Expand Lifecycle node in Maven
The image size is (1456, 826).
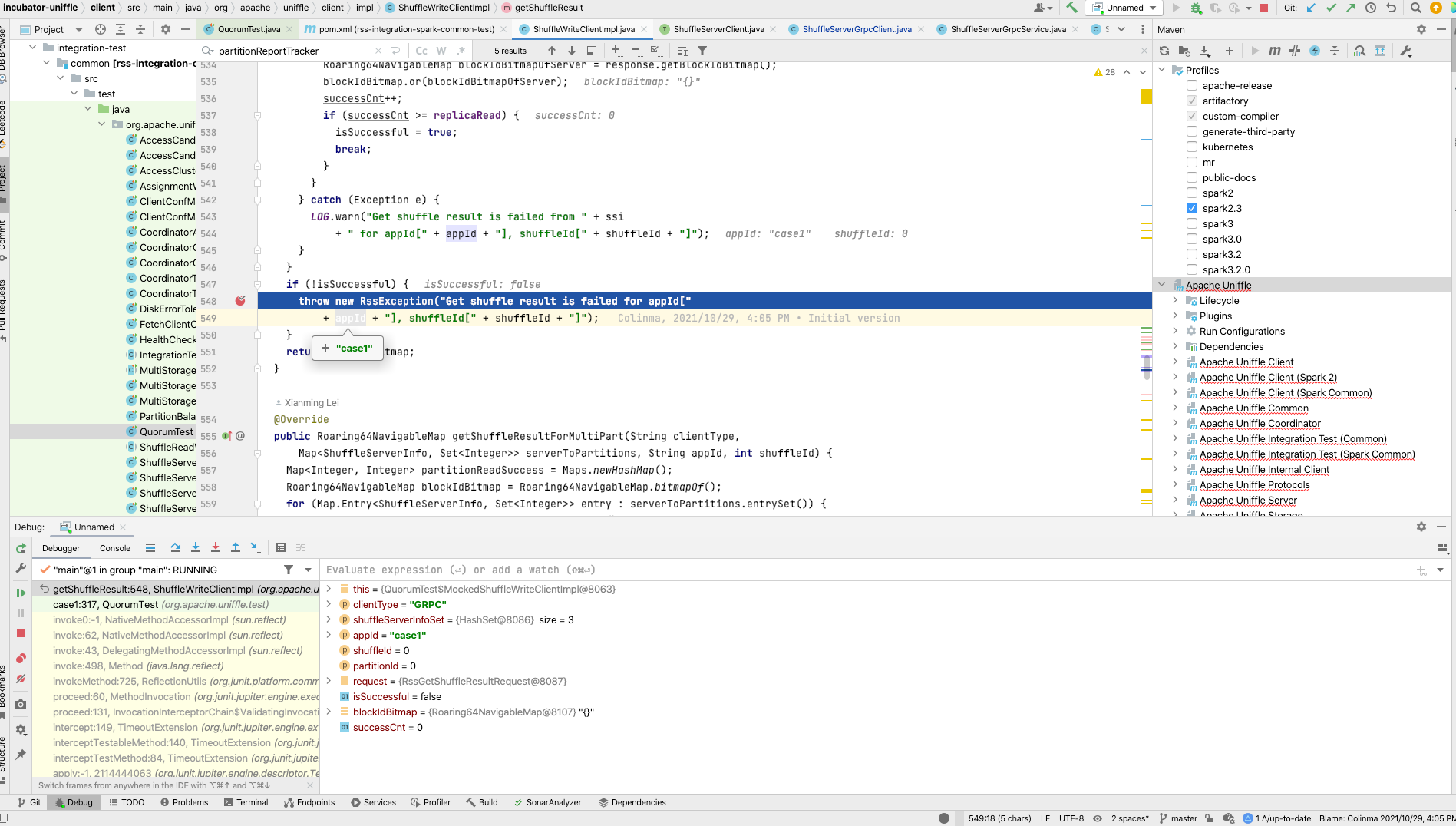tap(1175, 300)
